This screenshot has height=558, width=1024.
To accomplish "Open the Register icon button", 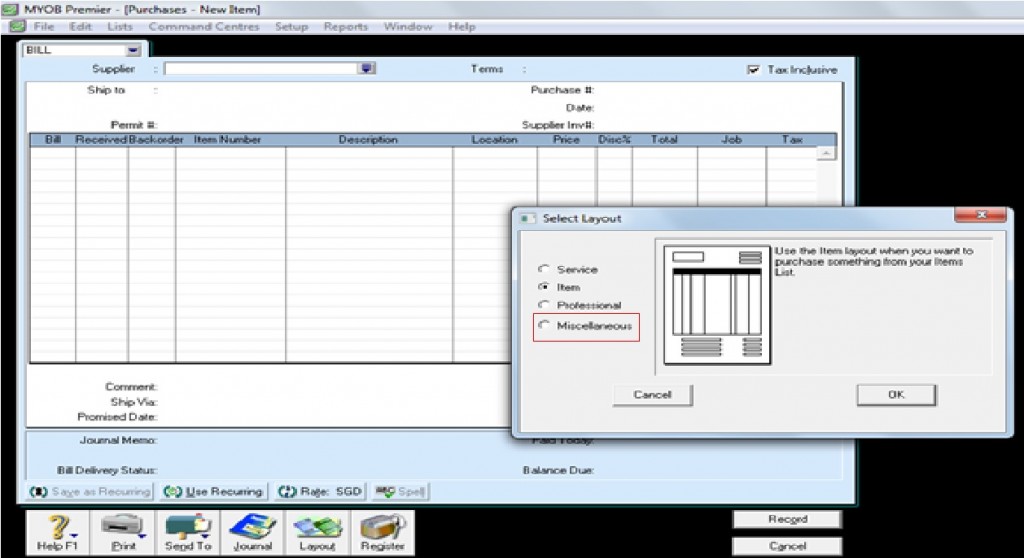I will pyautogui.click(x=383, y=533).
